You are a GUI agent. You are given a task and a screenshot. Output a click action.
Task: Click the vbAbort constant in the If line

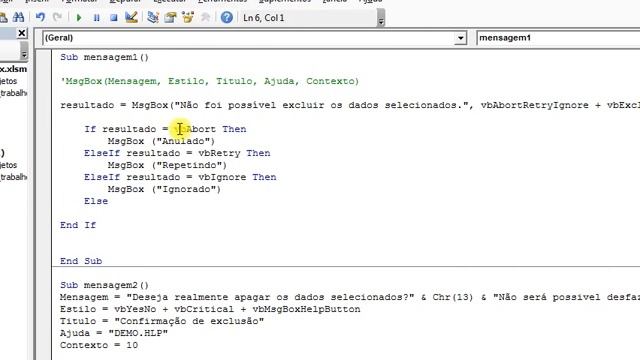pos(195,129)
